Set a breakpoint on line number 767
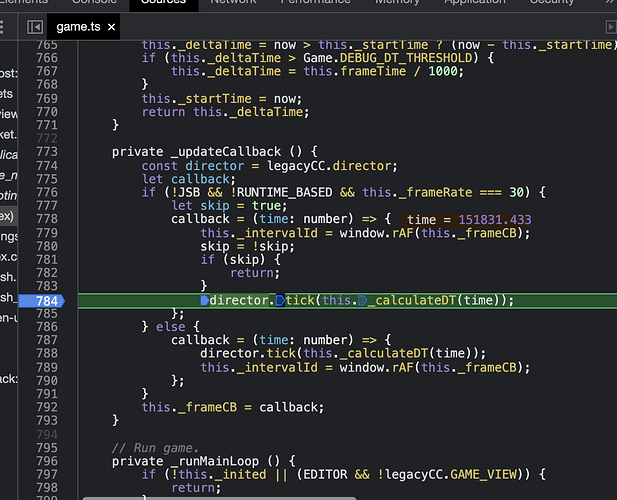 (x=47, y=71)
